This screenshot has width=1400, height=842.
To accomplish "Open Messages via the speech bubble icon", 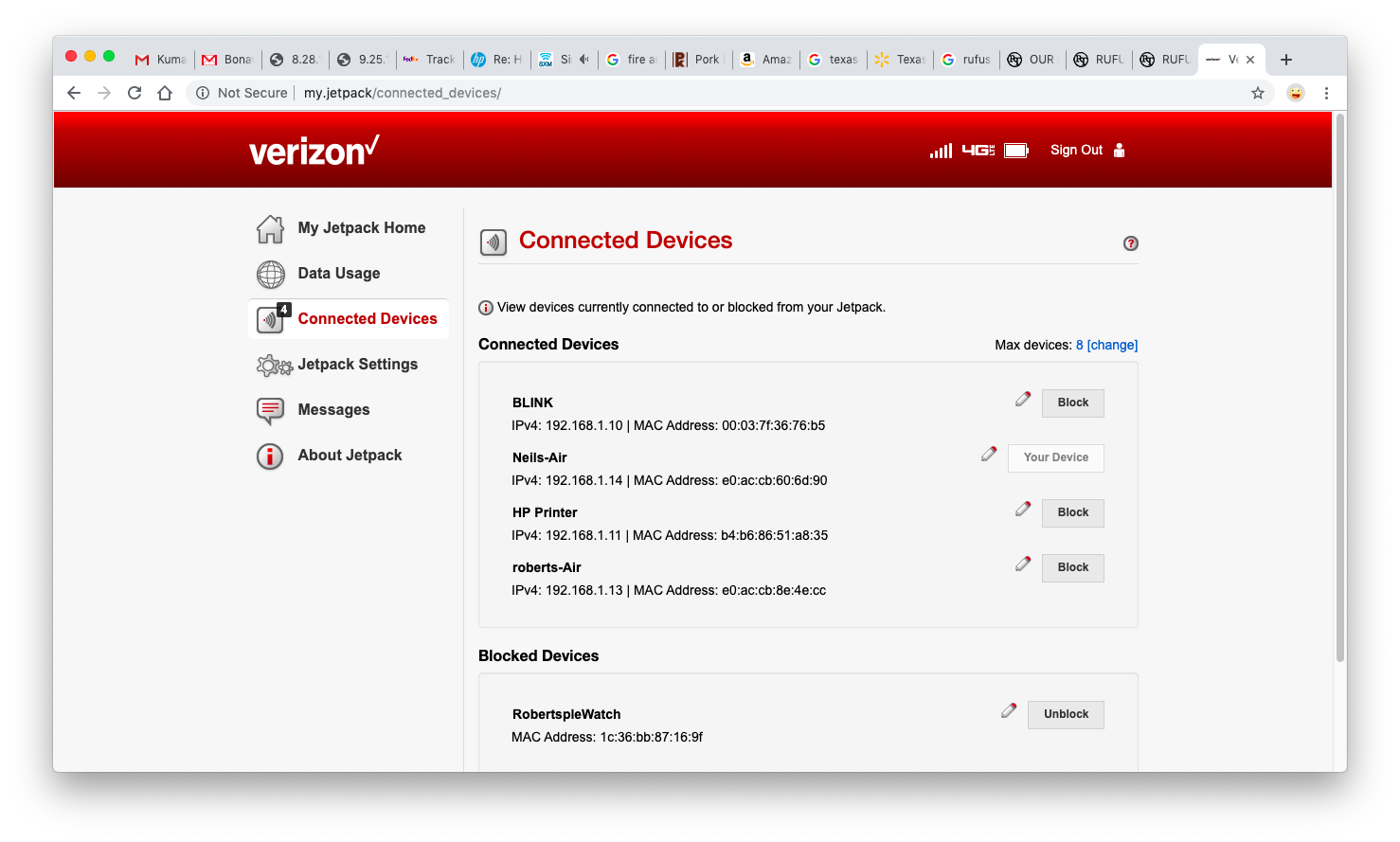I will coord(270,409).
